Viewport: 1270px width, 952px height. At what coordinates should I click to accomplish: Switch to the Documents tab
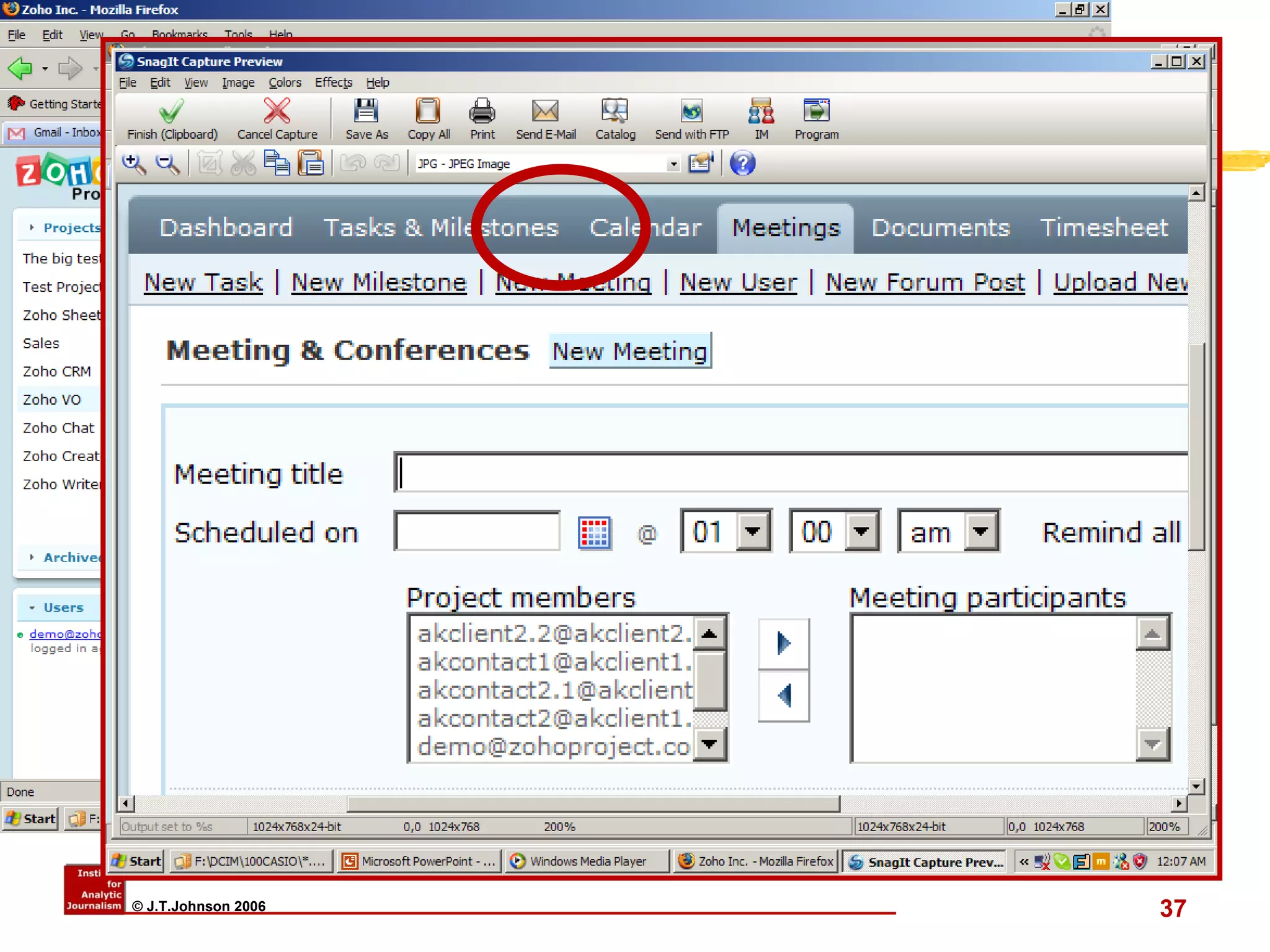(940, 228)
